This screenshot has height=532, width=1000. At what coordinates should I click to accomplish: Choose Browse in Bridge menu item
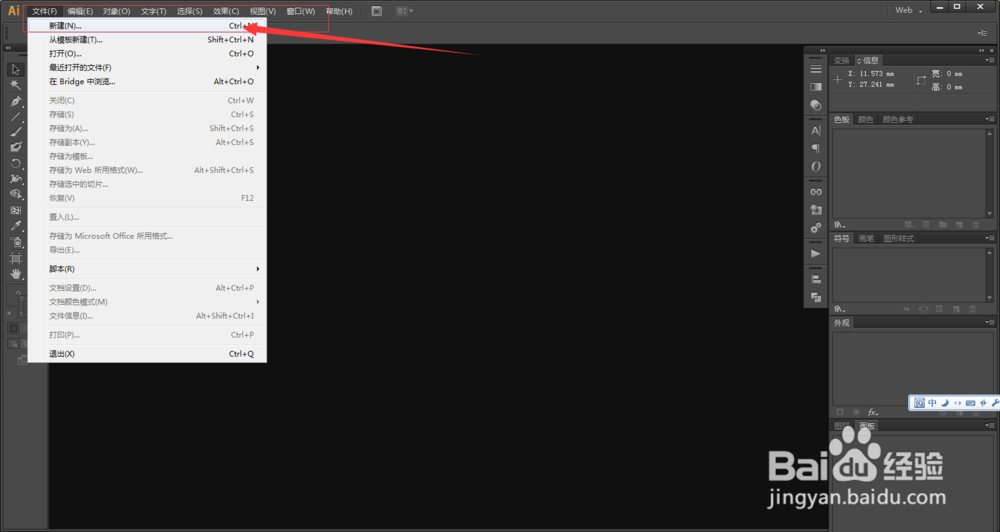(147, 82)
